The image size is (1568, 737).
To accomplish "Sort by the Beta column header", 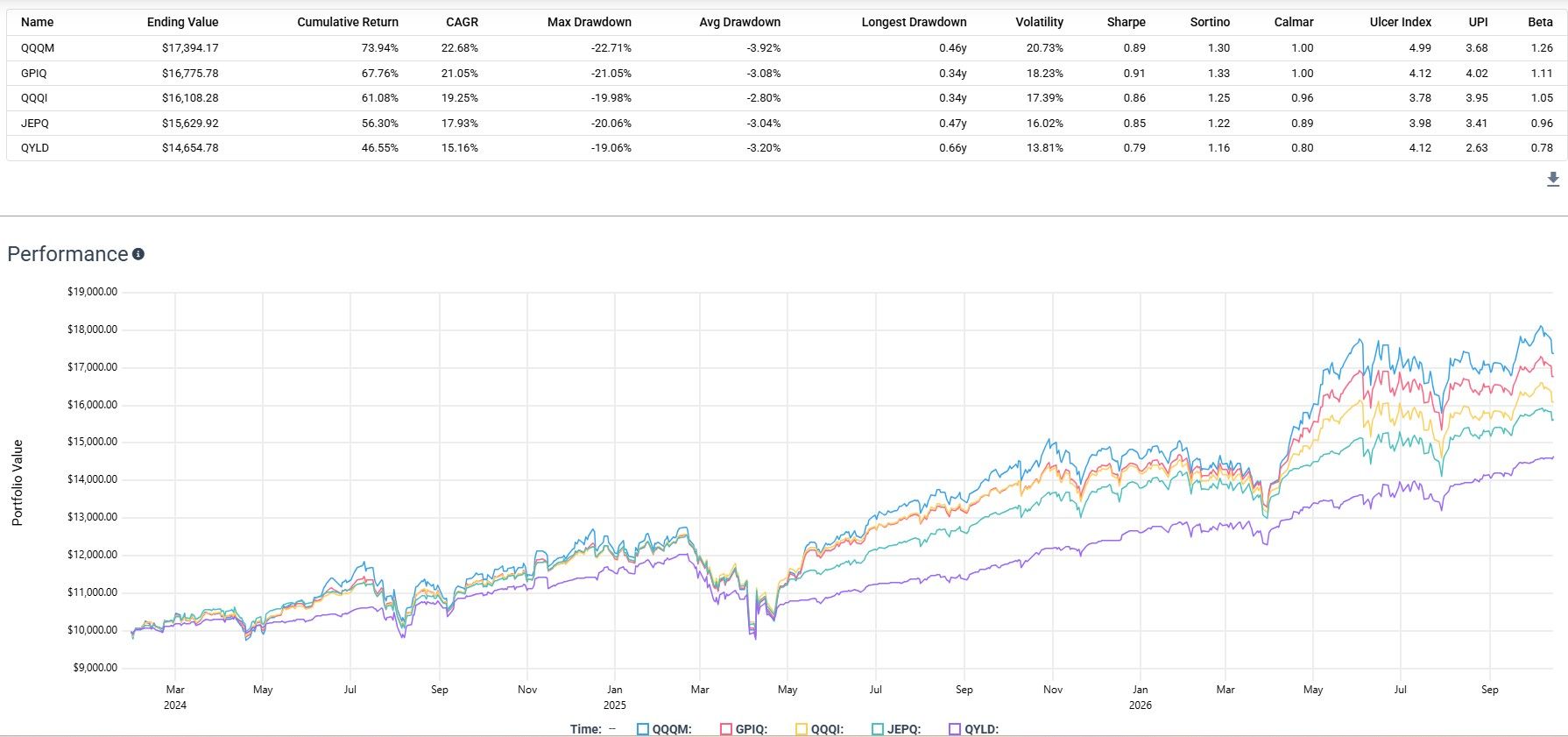I will [x=1541, y=22].
